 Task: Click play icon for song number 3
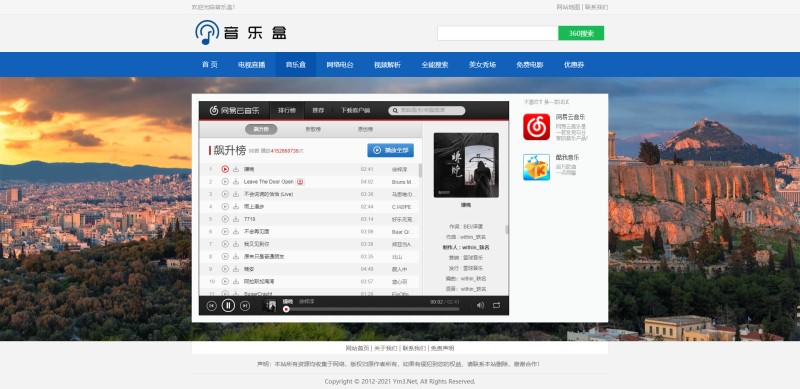coord(225,194)
